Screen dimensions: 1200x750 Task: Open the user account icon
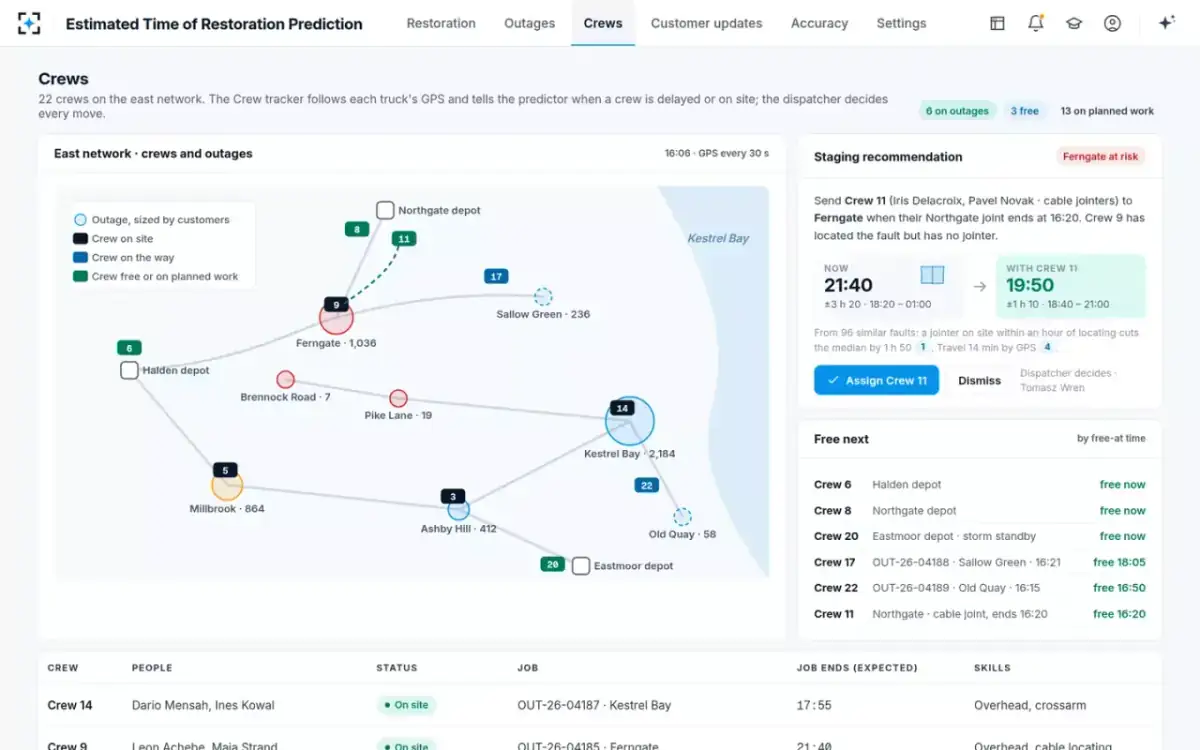pos(1112,23)
